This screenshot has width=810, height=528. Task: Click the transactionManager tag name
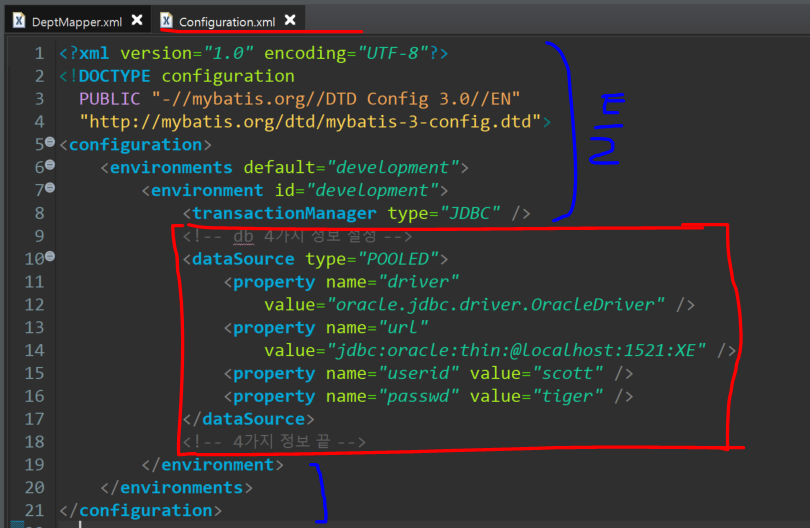tap(285, 213)
